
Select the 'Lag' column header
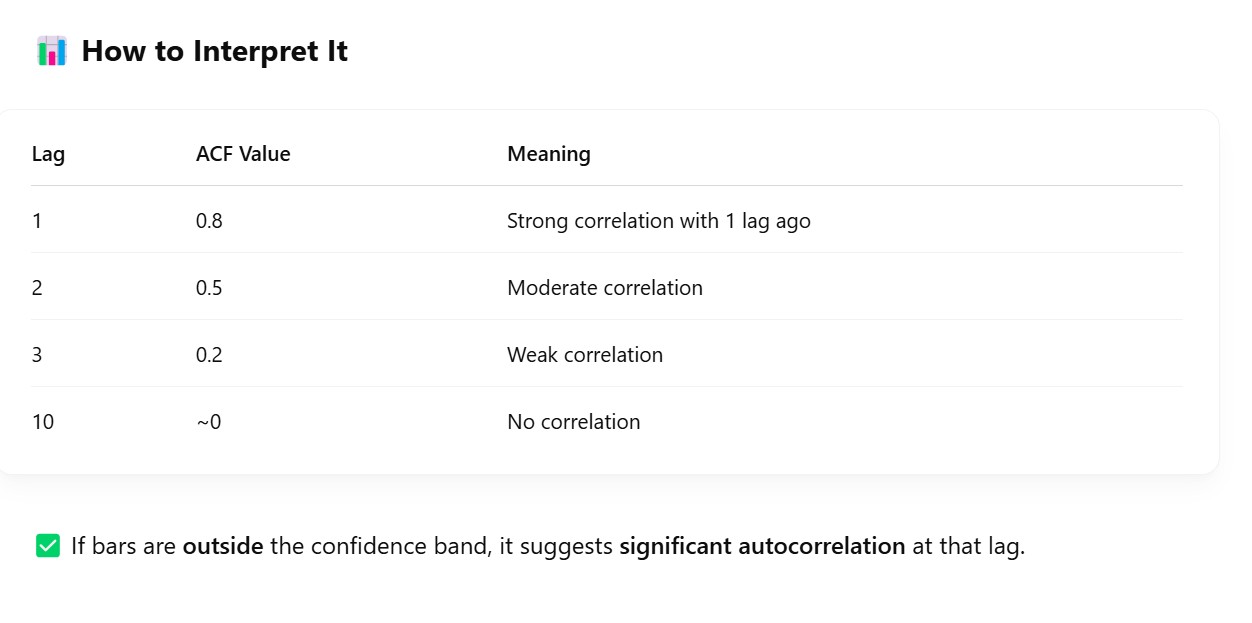click(x=48, y=154)
